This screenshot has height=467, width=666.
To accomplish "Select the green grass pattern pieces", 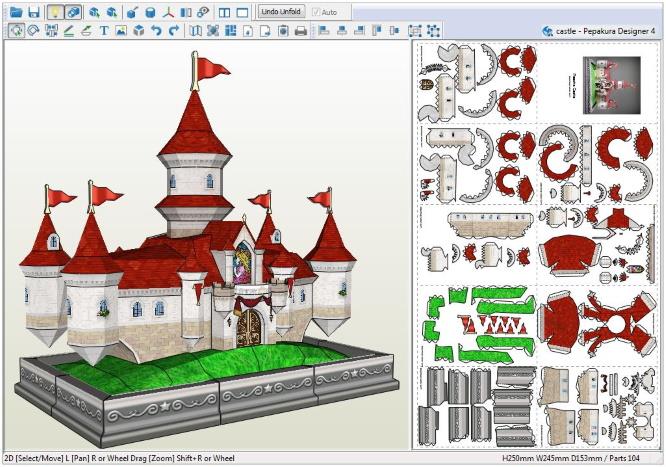I will [480, 325].
